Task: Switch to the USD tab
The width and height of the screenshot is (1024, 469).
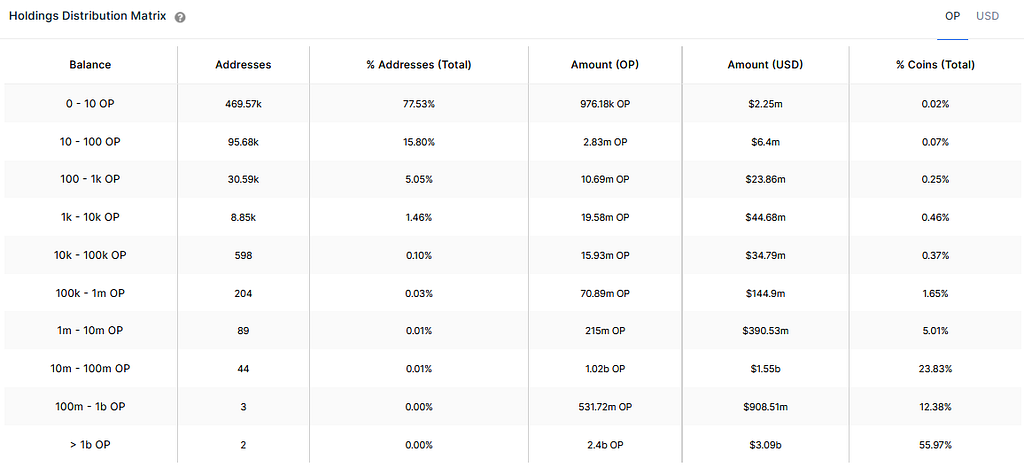Action: coord(987,16)
